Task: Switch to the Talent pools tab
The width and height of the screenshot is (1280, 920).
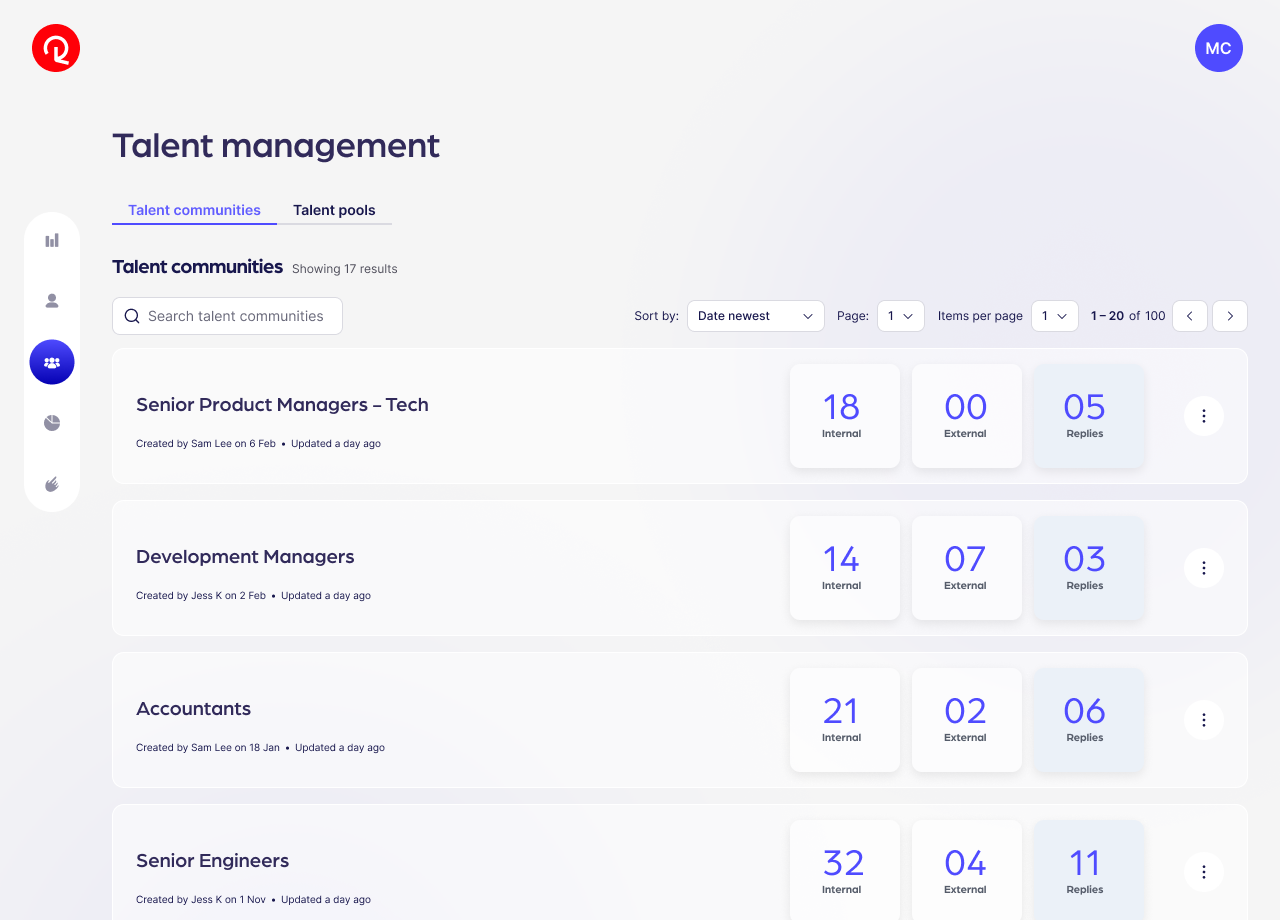Action: pyautogui.click(x=334, y=210)
